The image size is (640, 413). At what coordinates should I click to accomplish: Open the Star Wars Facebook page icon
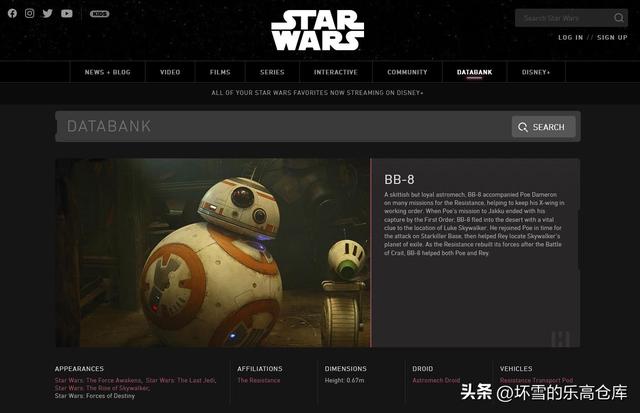point(12,13)
